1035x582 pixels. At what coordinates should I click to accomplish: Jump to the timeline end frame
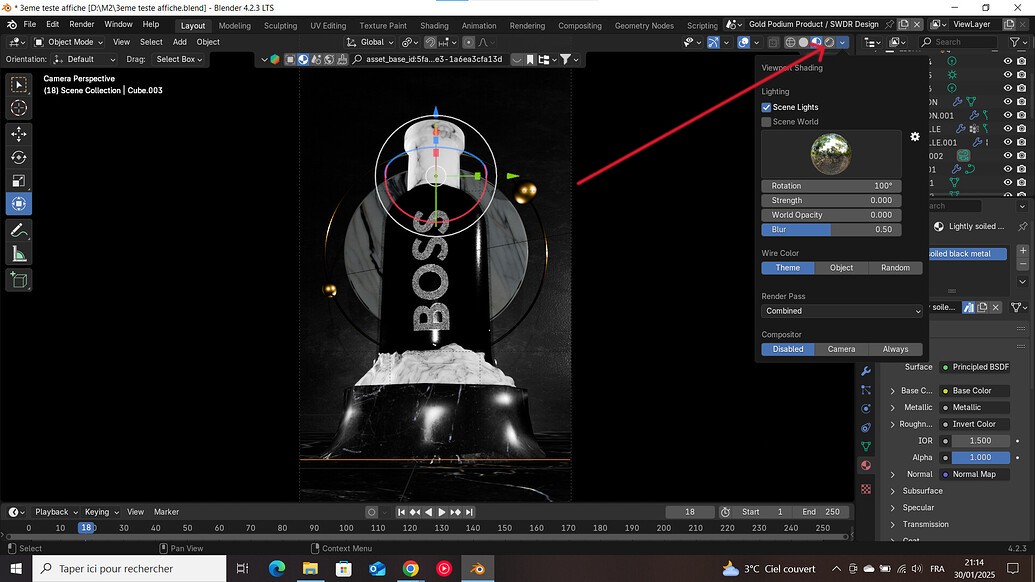click(x=469, y=512)
